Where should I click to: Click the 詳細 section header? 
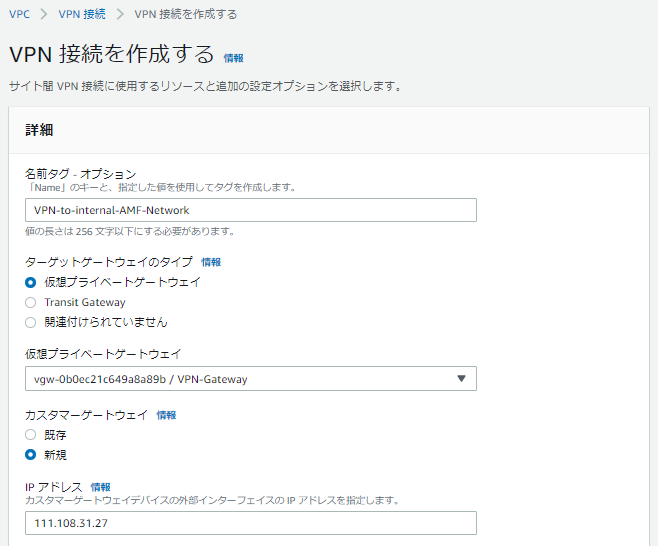[39, 130]
